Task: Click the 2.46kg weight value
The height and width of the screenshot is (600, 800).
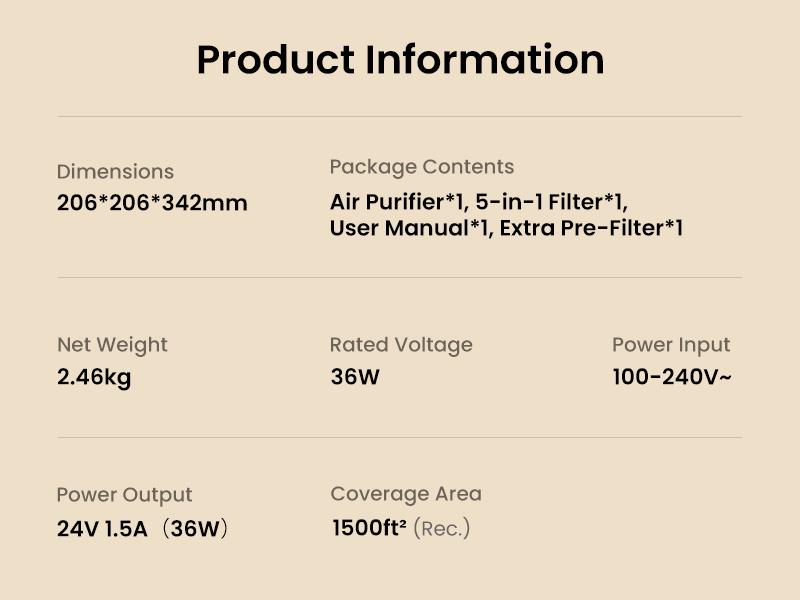Action: click(94, 378)
